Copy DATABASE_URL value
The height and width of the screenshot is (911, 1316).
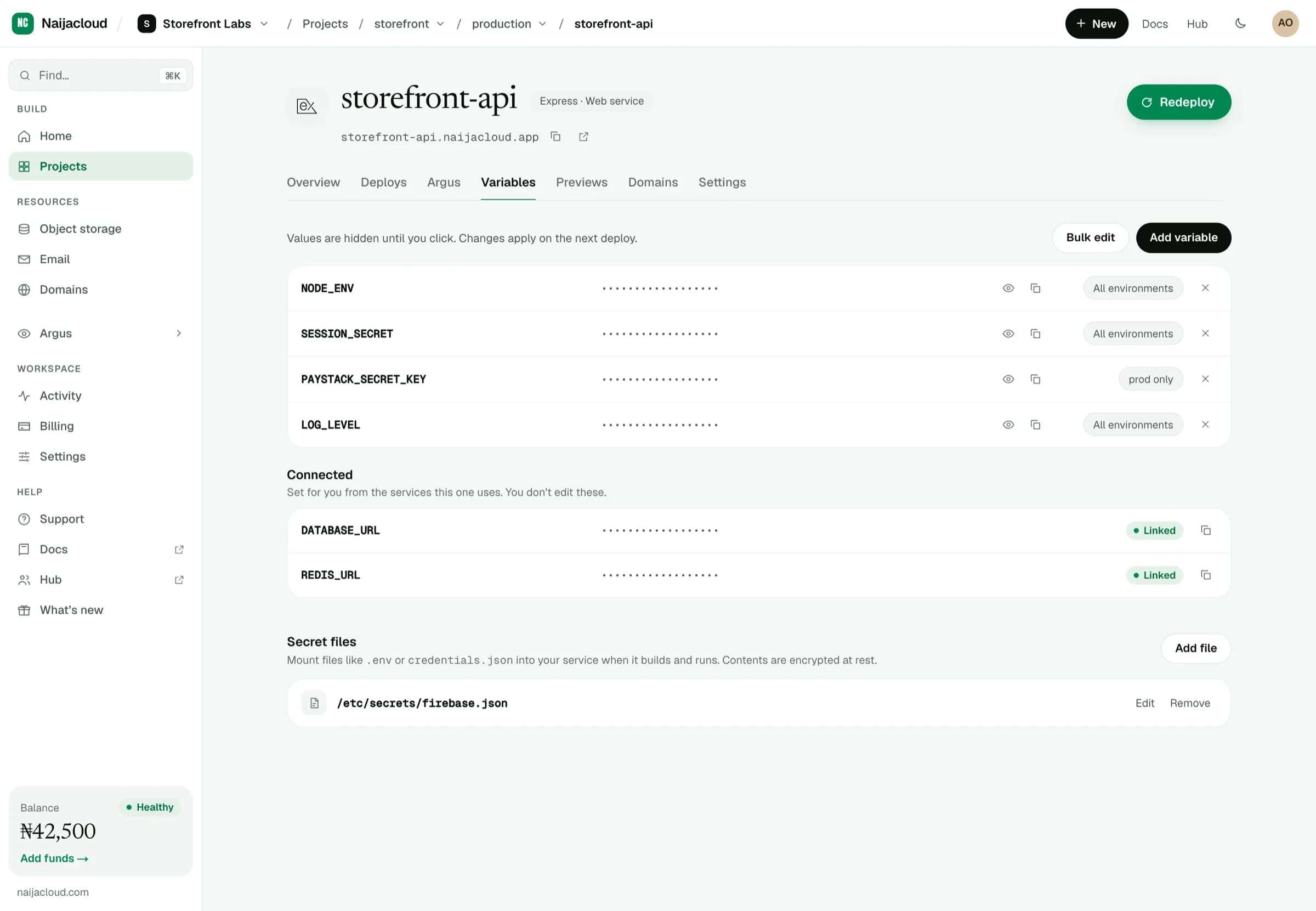click(x=1205, y=530)
